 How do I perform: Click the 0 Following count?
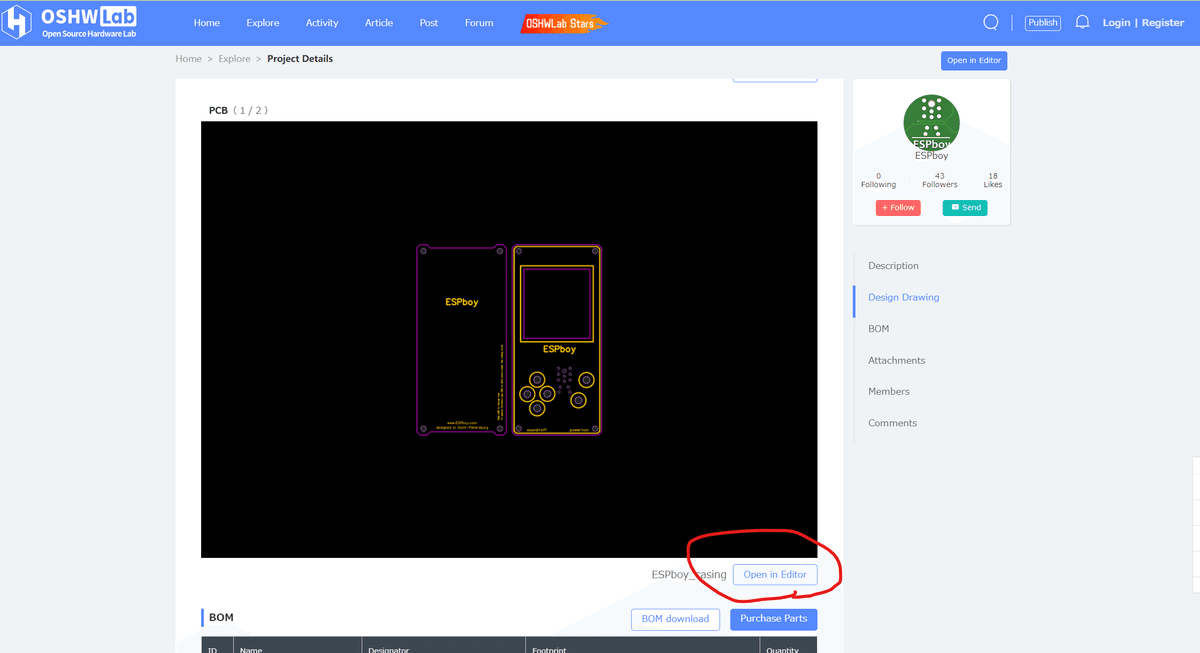pos(878,180)
